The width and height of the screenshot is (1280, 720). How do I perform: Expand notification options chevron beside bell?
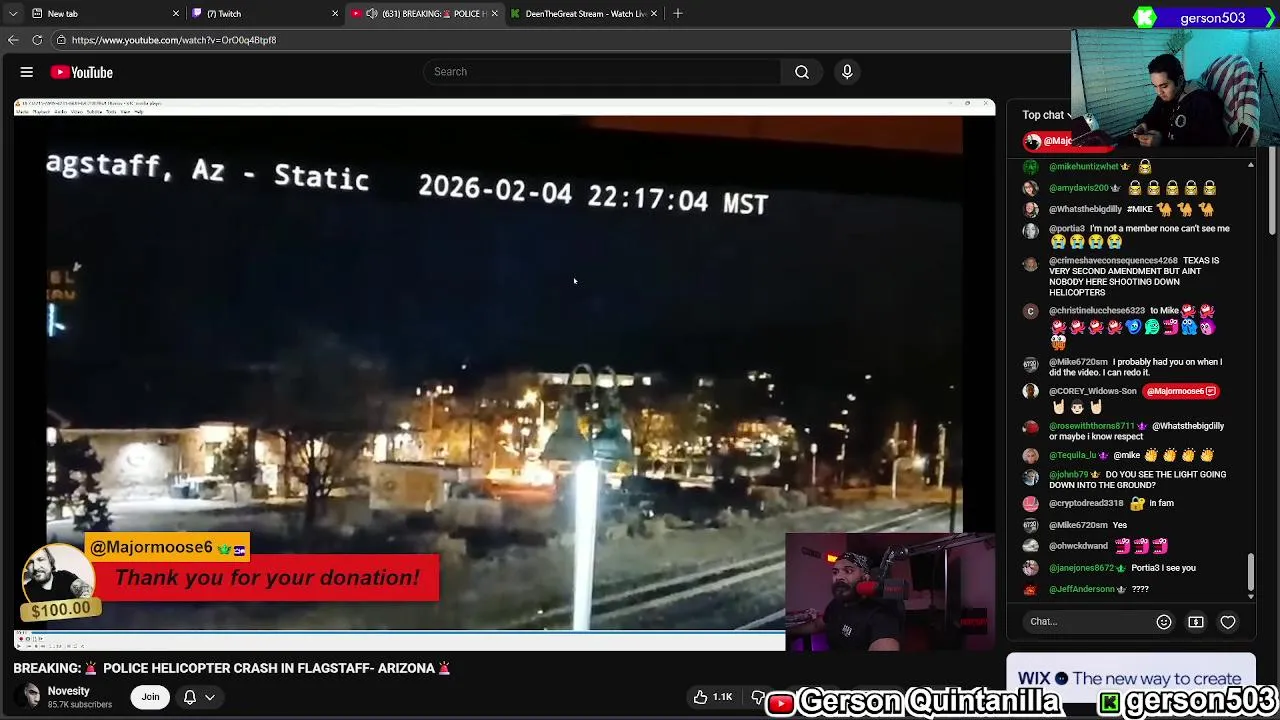tap(210, 697)
